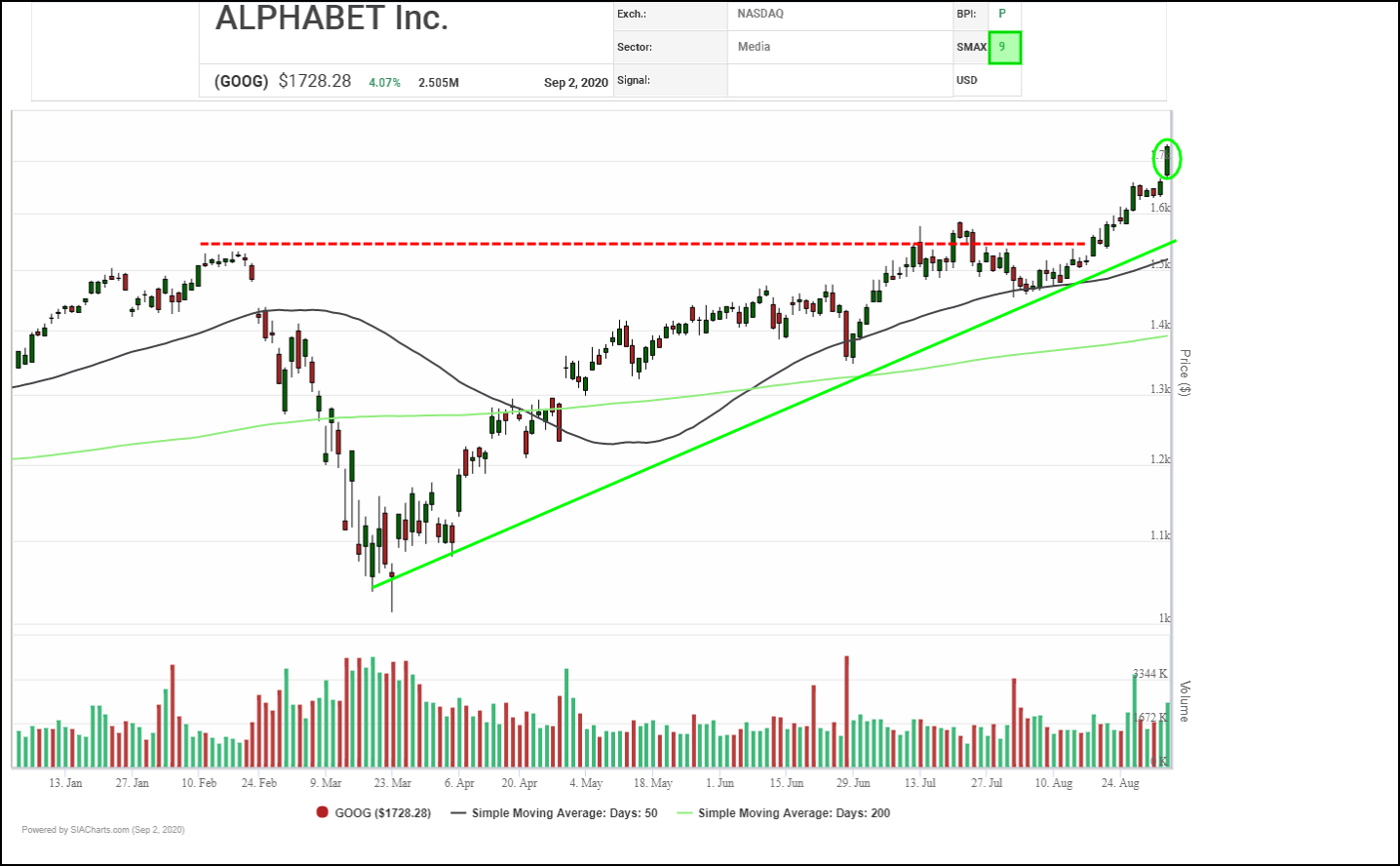Viewport: 1400px width, 866px height.
Task: Click the ALPHABET Inc. title
Action: tap(331, 18)
